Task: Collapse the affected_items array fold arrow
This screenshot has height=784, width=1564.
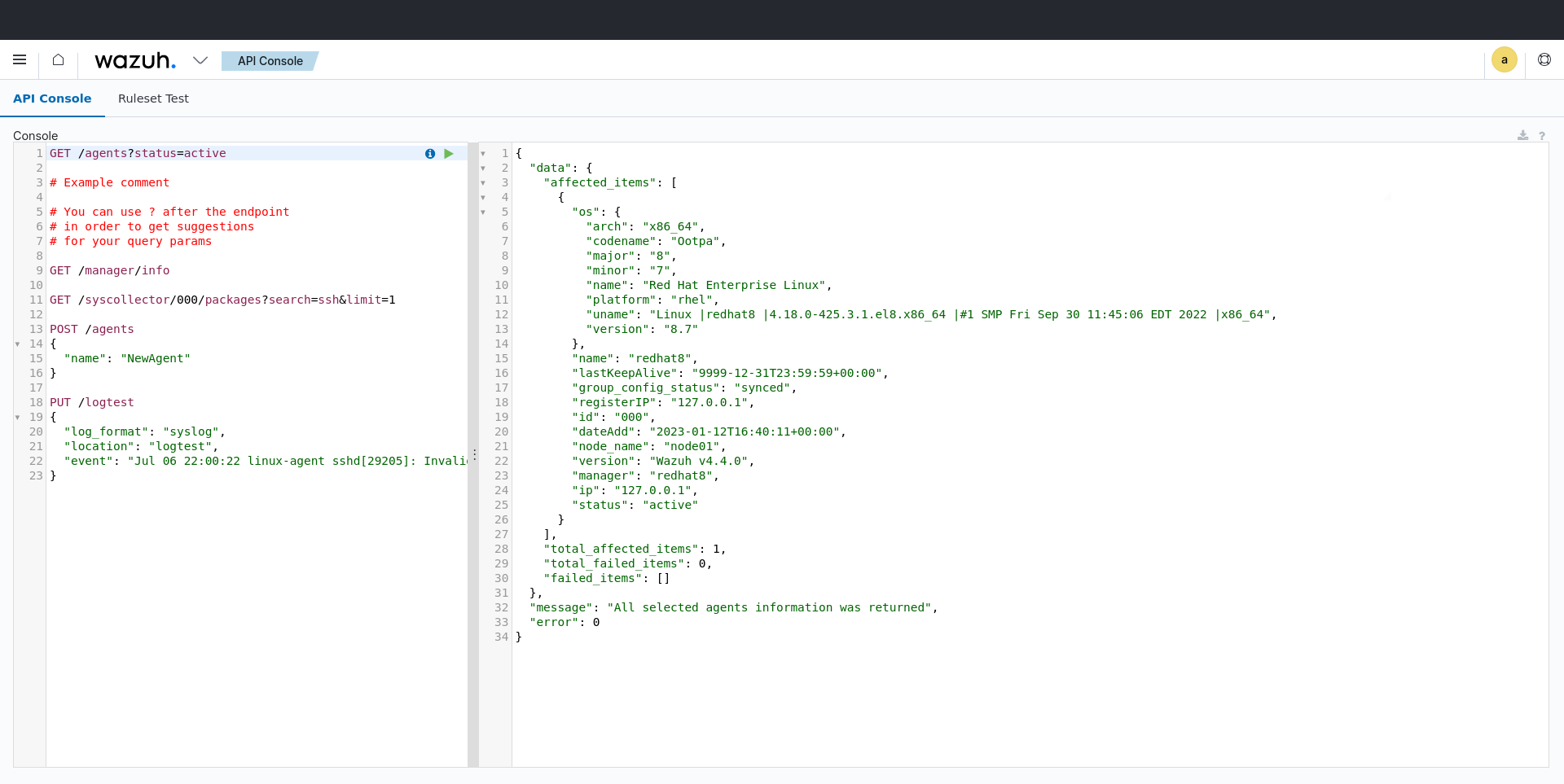Action: pos(482,182)
